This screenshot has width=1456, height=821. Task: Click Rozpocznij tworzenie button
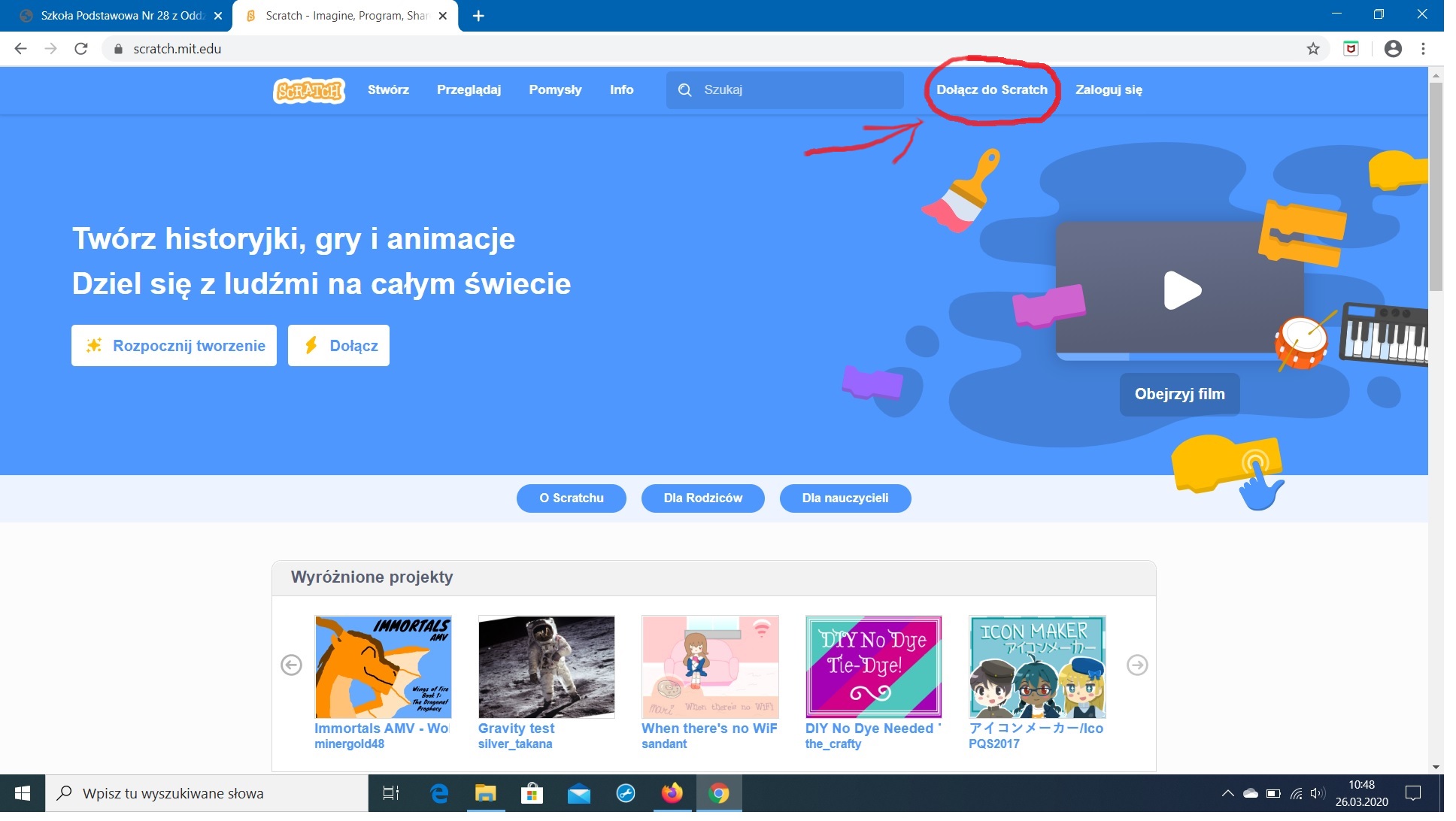tap(174, 345)
